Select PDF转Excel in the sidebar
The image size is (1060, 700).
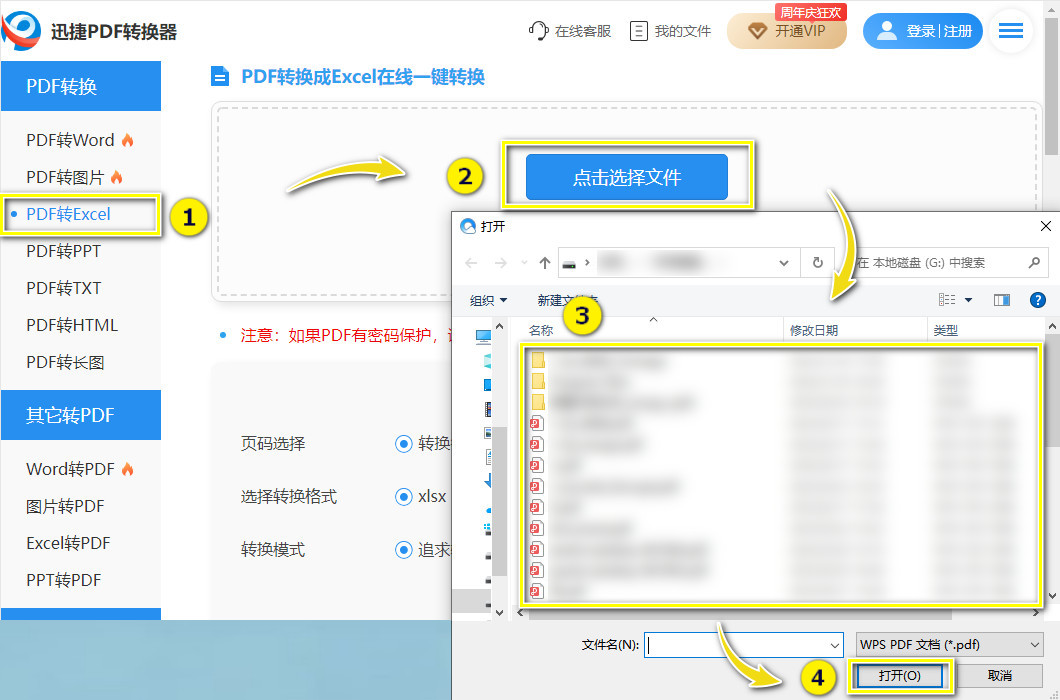point(68,214)
